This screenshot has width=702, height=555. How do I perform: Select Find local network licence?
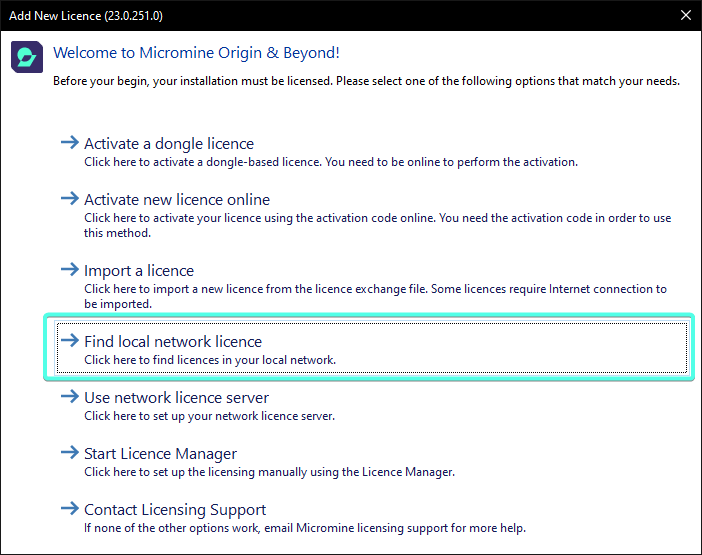pyautogui.click(x=173, y=342)
